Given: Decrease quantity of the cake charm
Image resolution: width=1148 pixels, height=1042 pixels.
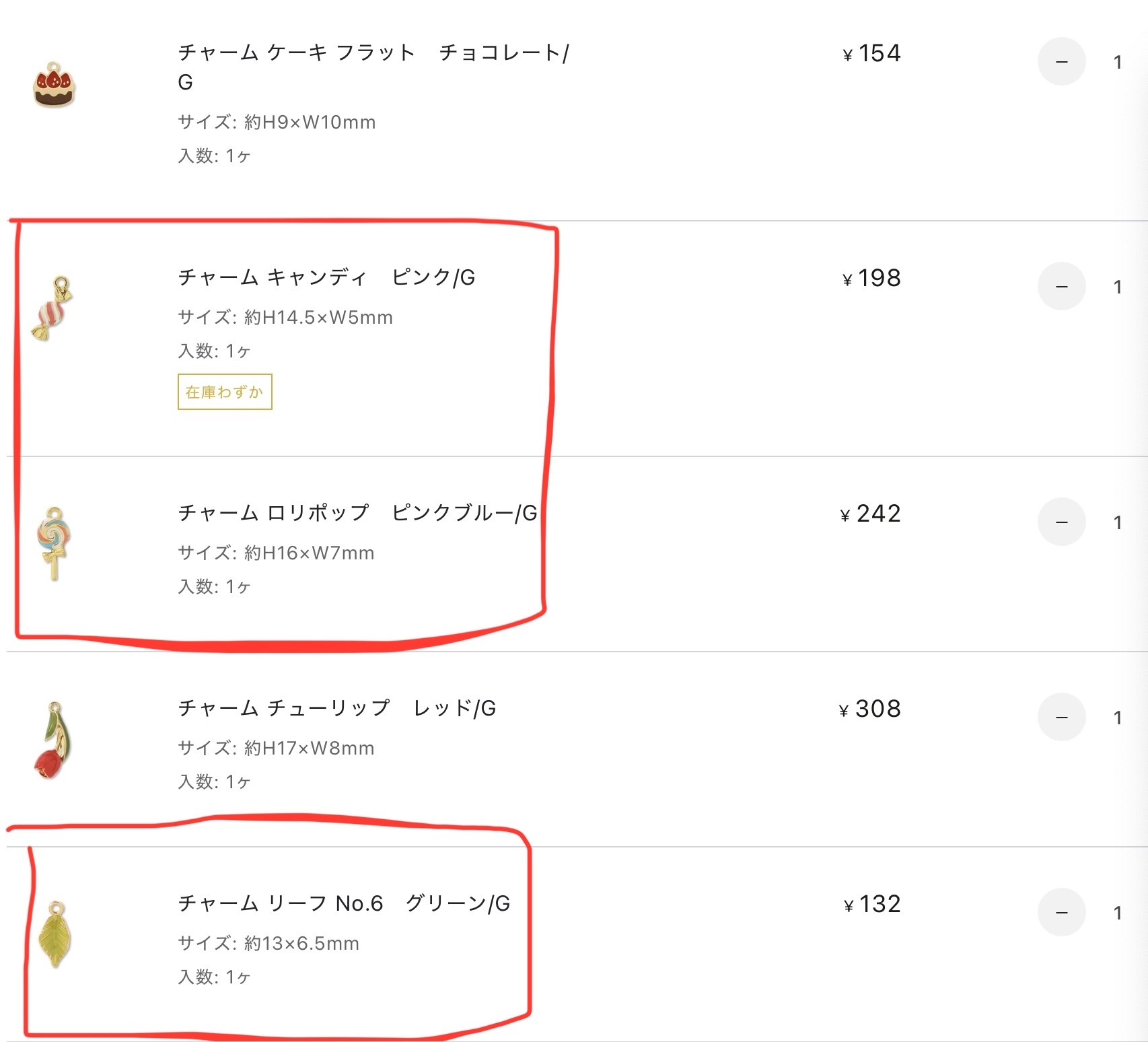Looking at the screenshot, I should click(x=1062, y=62).
